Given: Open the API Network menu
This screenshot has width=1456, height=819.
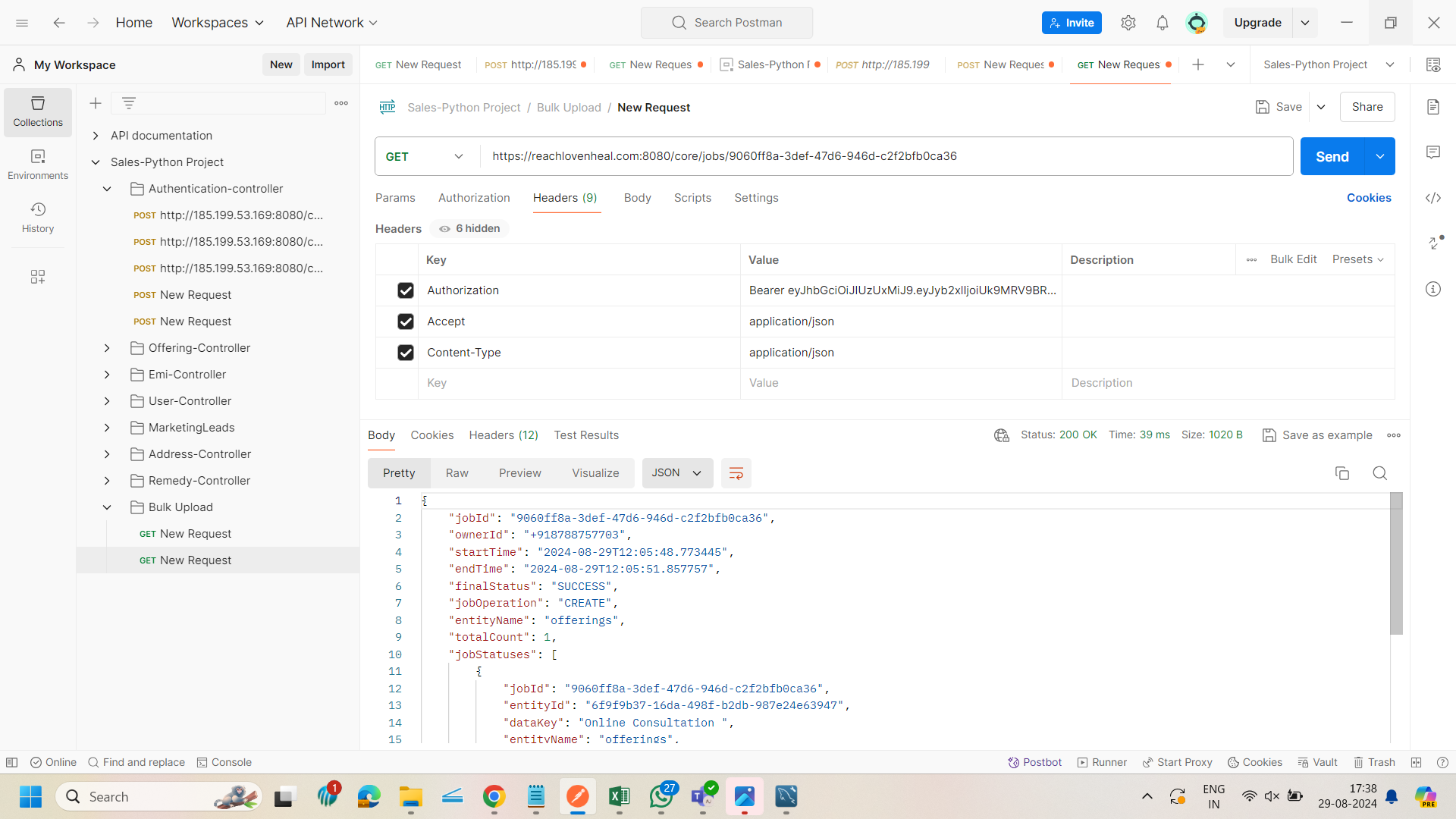Looking at the screenshot, I should pyautogui.click(x=331, y=23).
